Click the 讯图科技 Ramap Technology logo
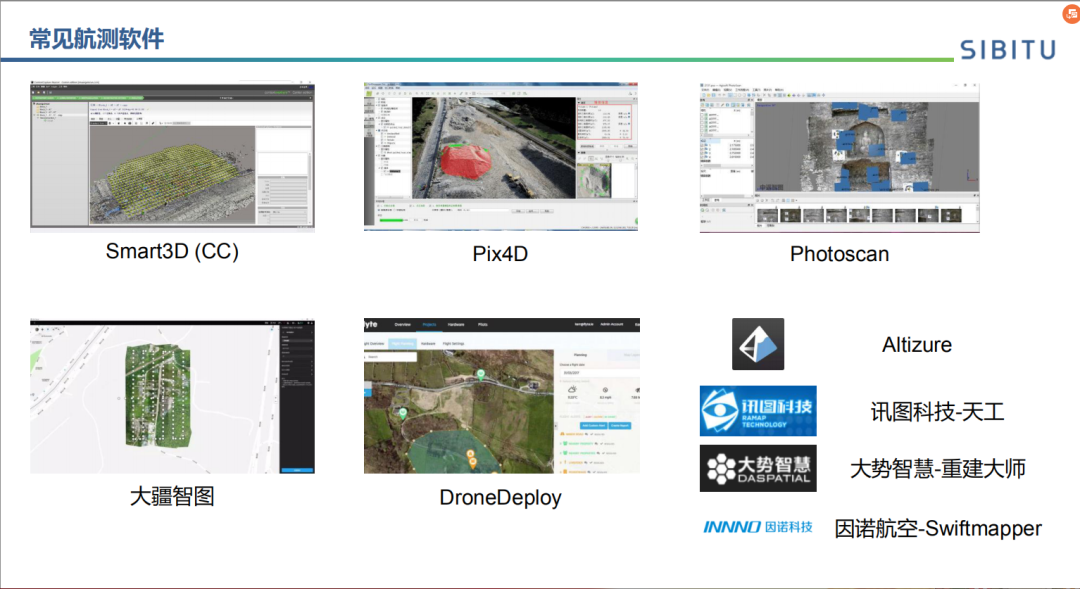This screenshot has height=589, width=1080. (x=758, y=411)
